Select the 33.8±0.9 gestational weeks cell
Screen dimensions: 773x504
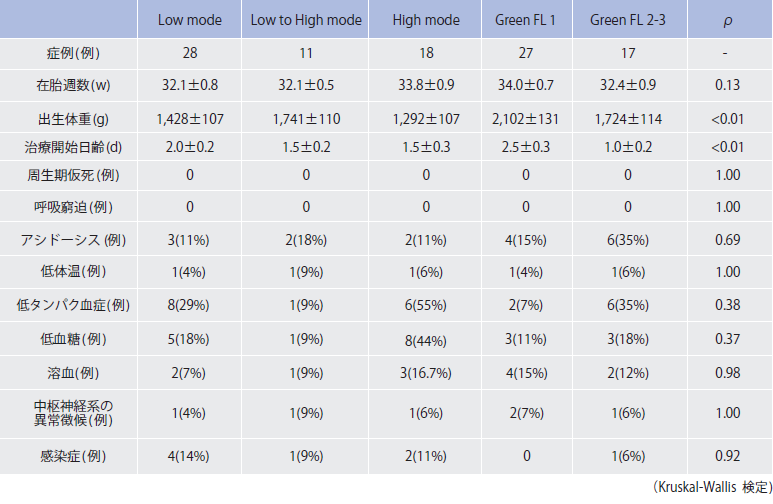(x=426, y=86)
